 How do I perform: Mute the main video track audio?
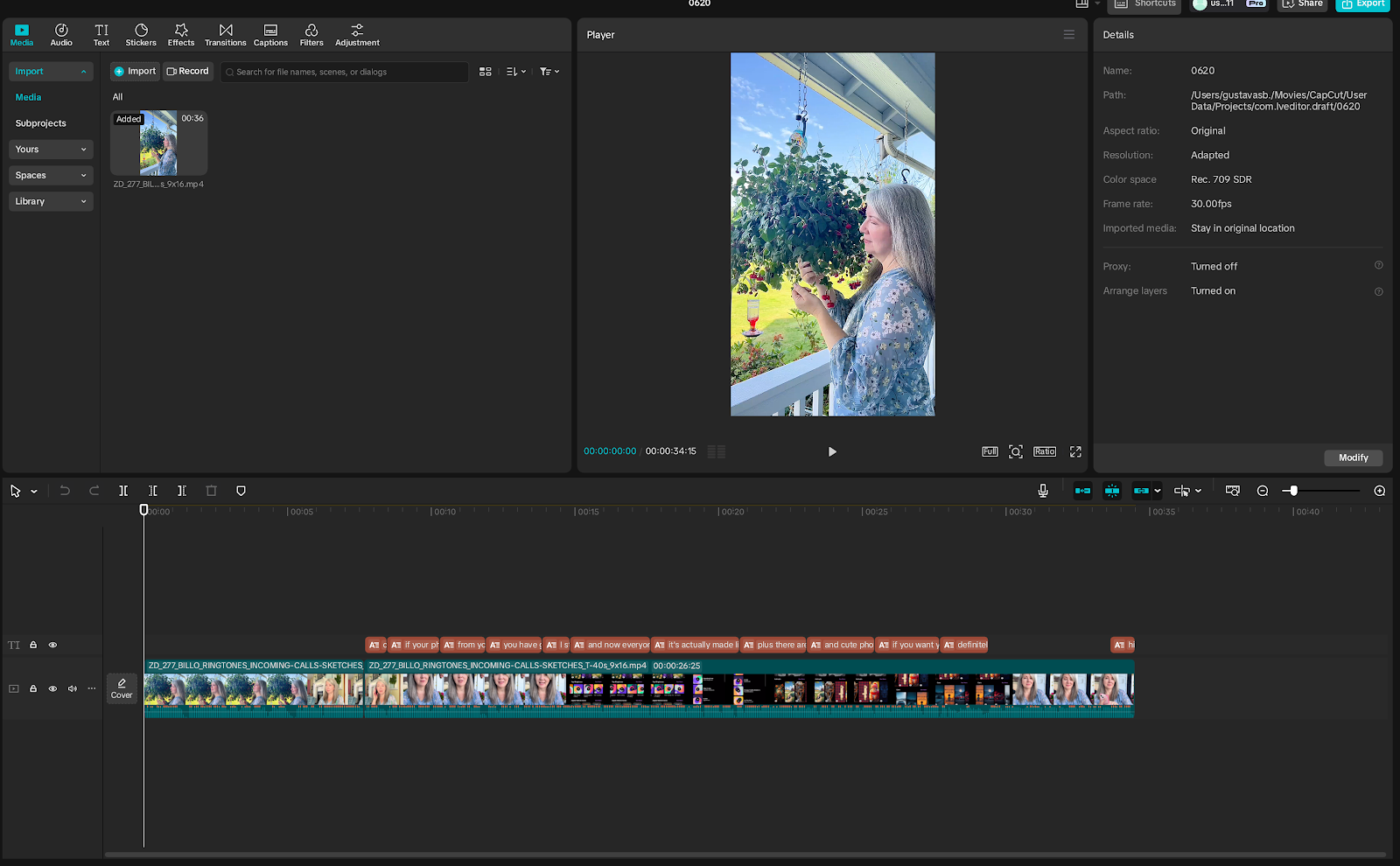click(73, 688)
